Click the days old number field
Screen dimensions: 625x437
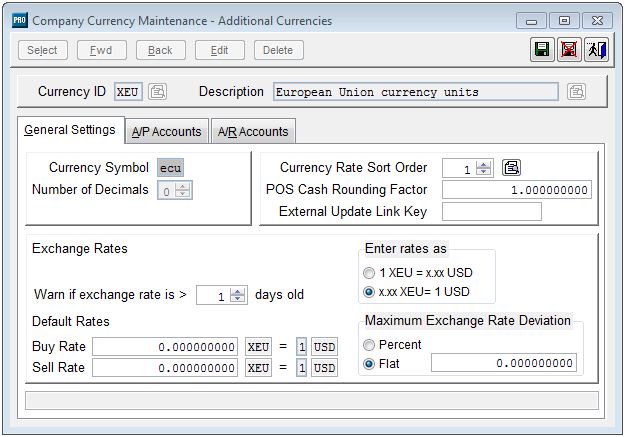coord(214,295)
